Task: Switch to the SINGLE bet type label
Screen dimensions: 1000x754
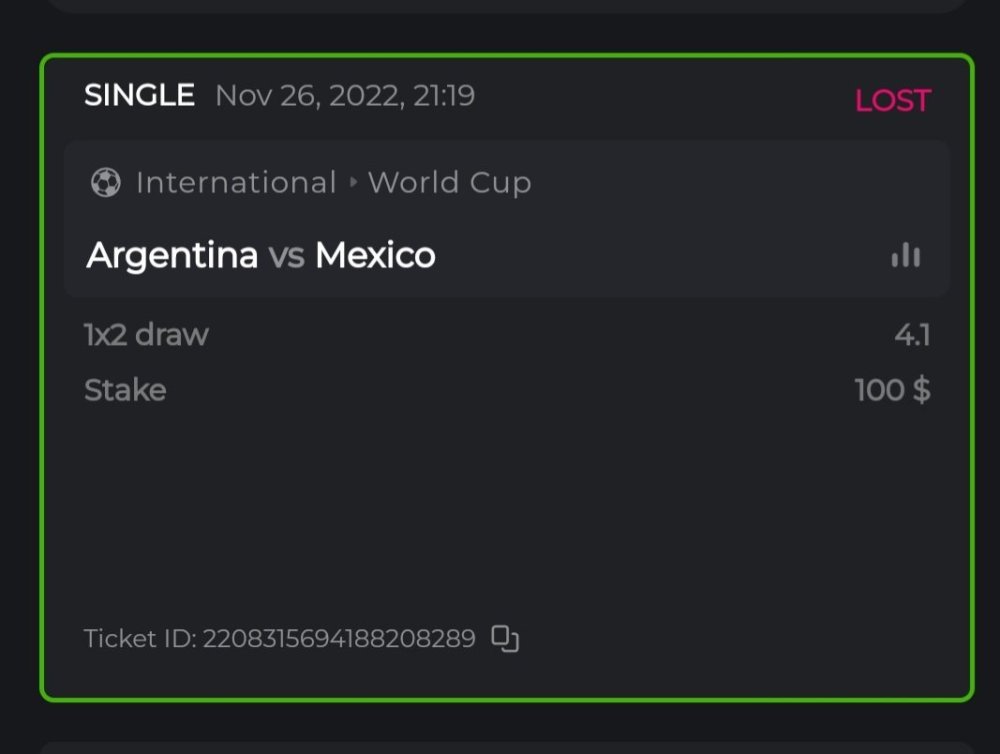Action: 141,95
